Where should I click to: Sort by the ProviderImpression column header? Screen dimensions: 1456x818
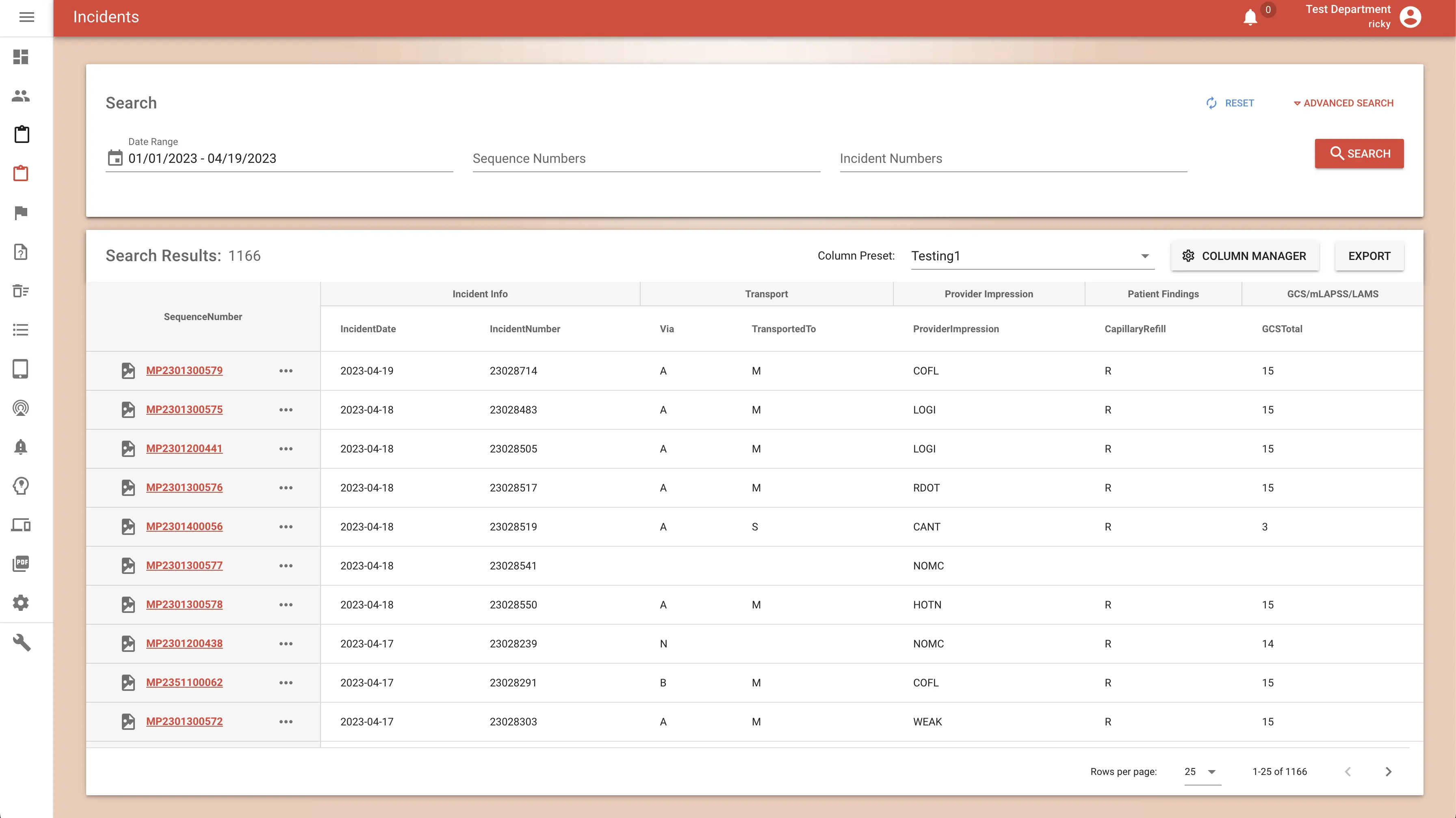(956, 329)
